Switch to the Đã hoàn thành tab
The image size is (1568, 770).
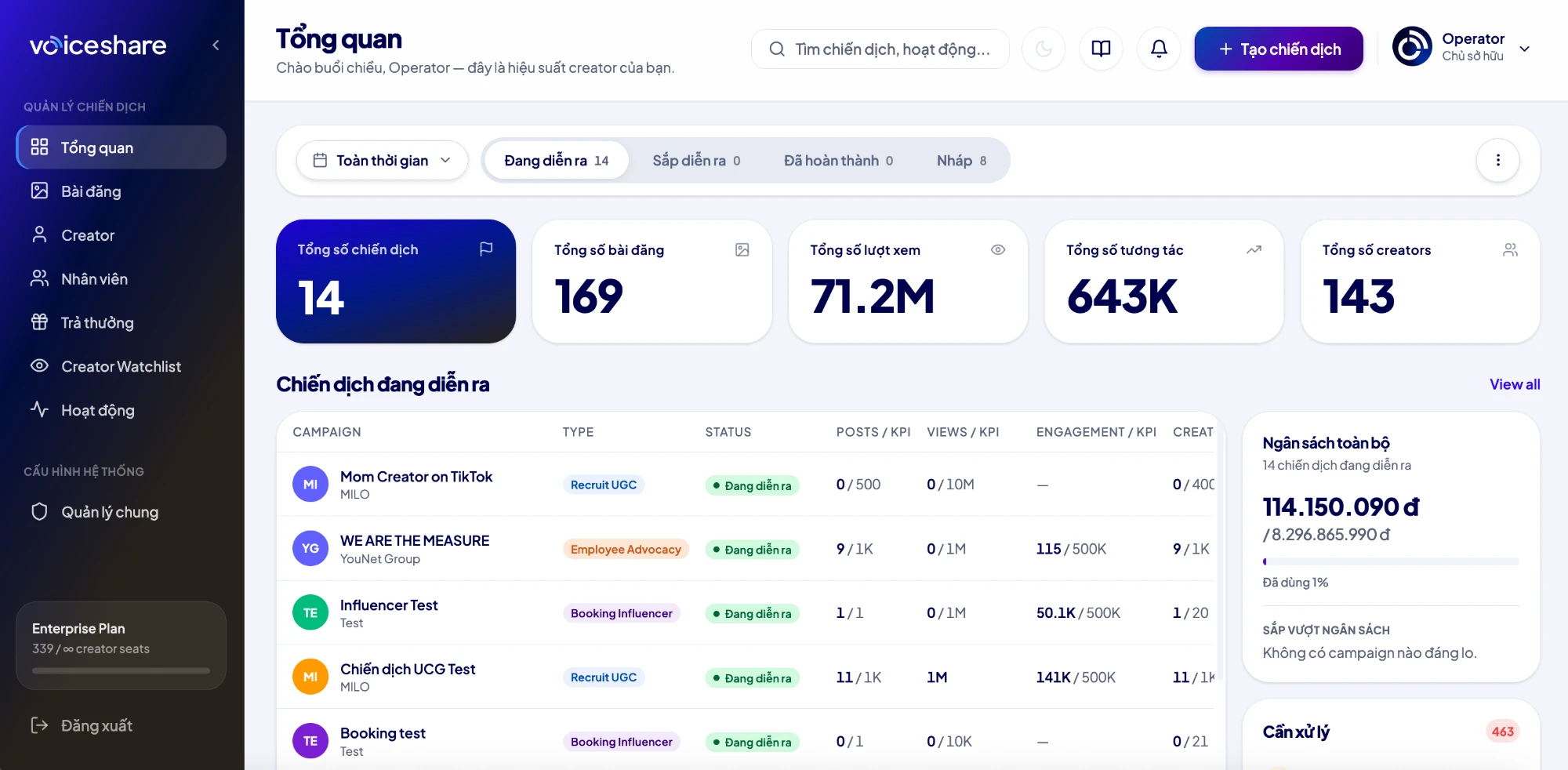(x=838, y=160)
